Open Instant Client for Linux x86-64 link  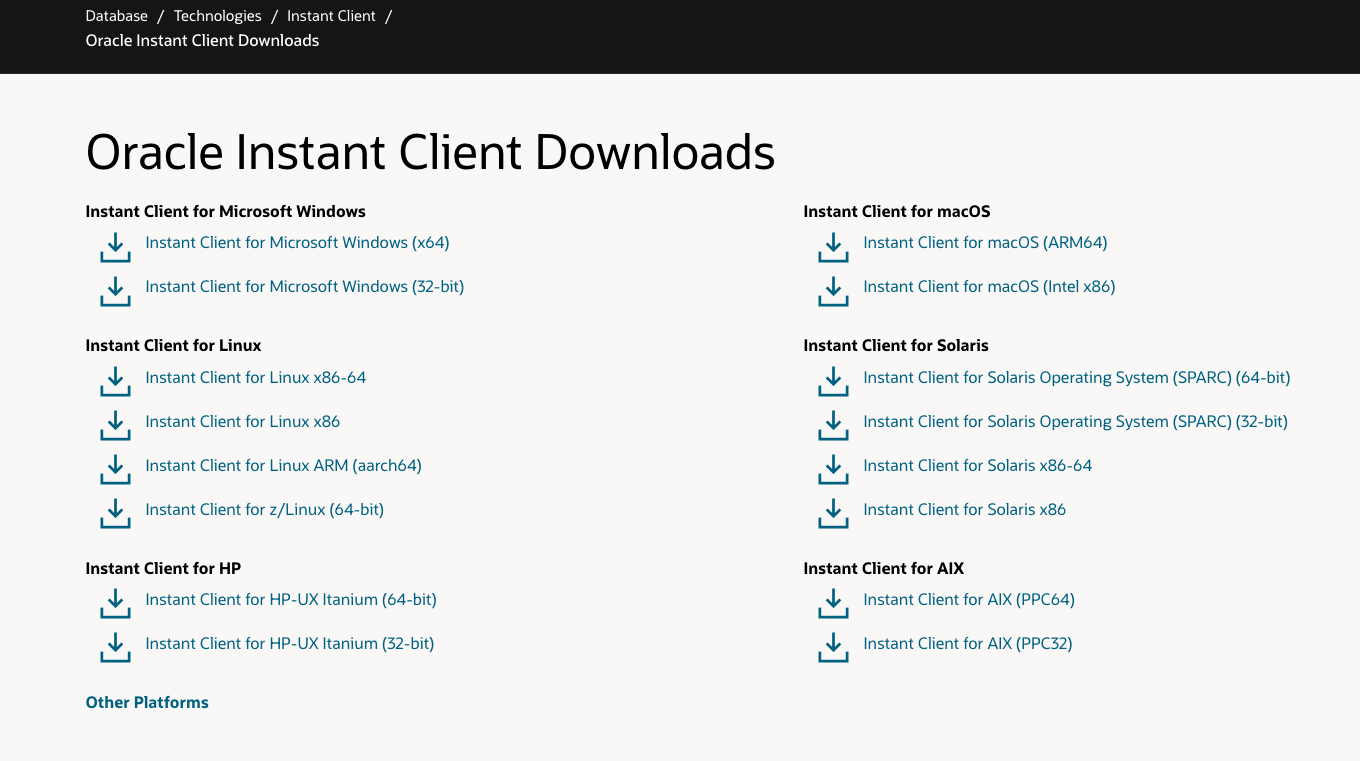(256, 377)
